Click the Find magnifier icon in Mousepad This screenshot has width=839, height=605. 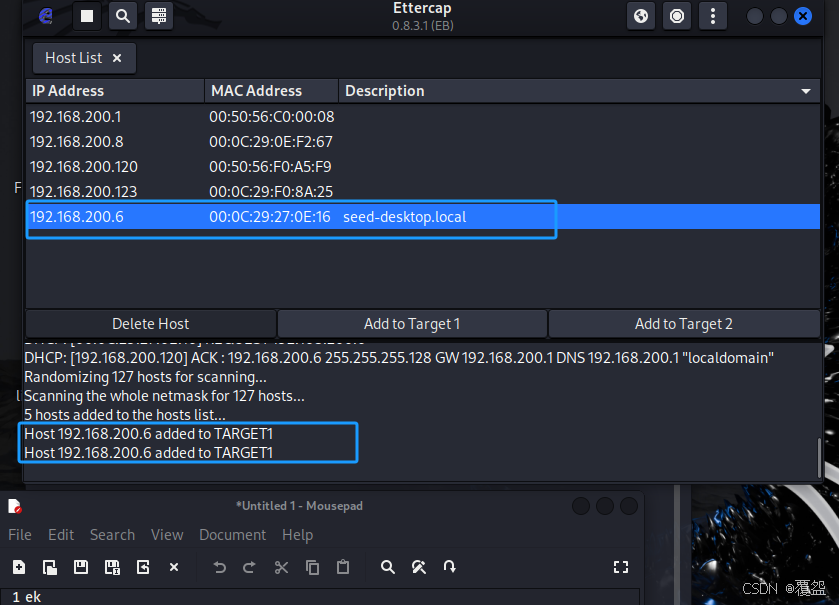(x=388, y=567)
